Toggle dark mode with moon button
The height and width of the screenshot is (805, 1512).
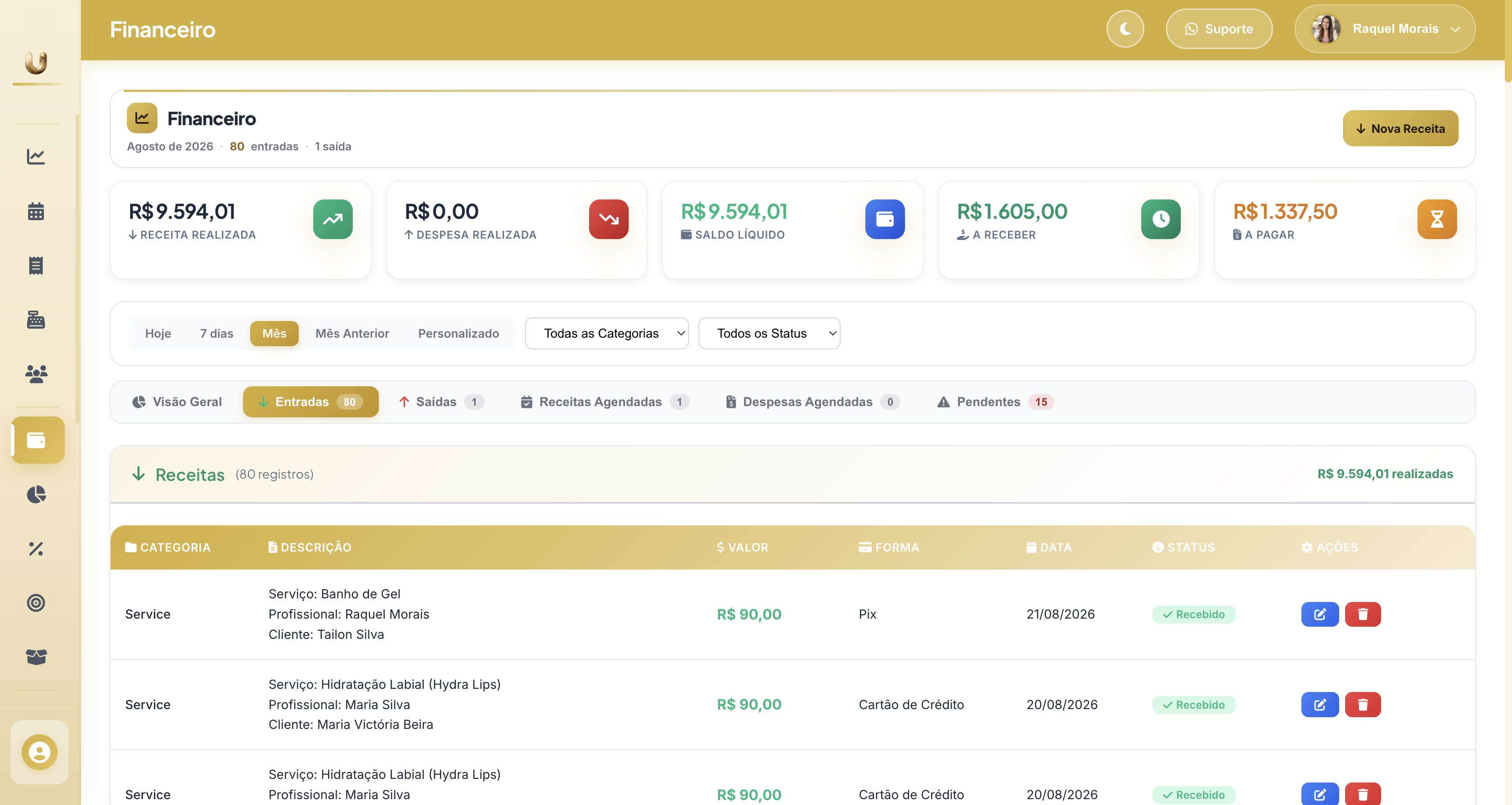tap(1125, 29)
